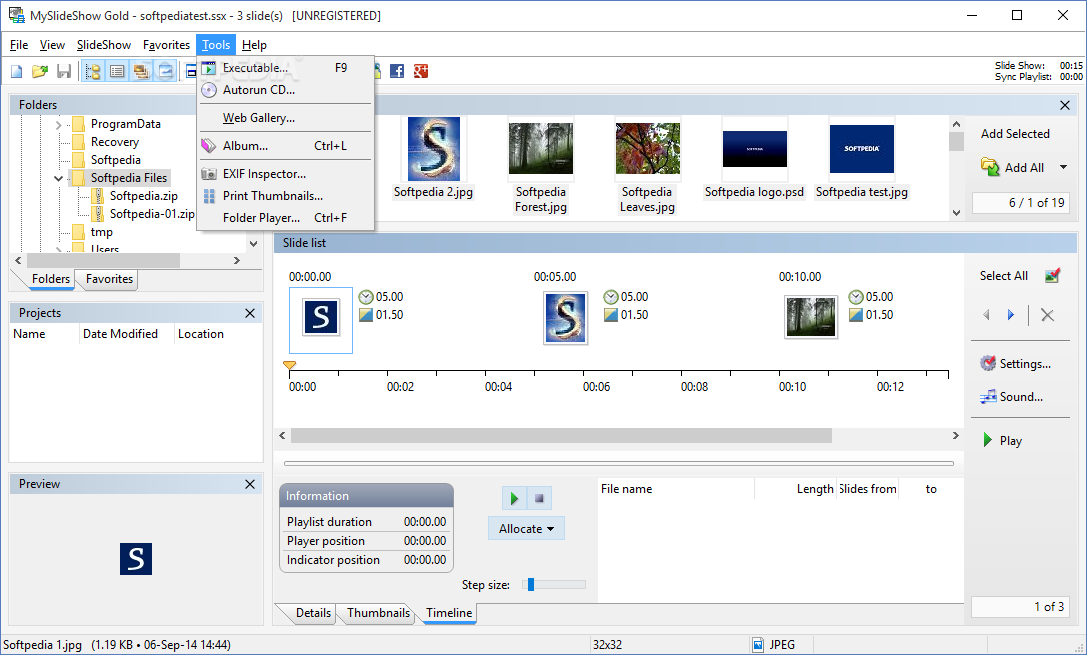
Task: Switch to the Details tab
Action: coord(313,613)
